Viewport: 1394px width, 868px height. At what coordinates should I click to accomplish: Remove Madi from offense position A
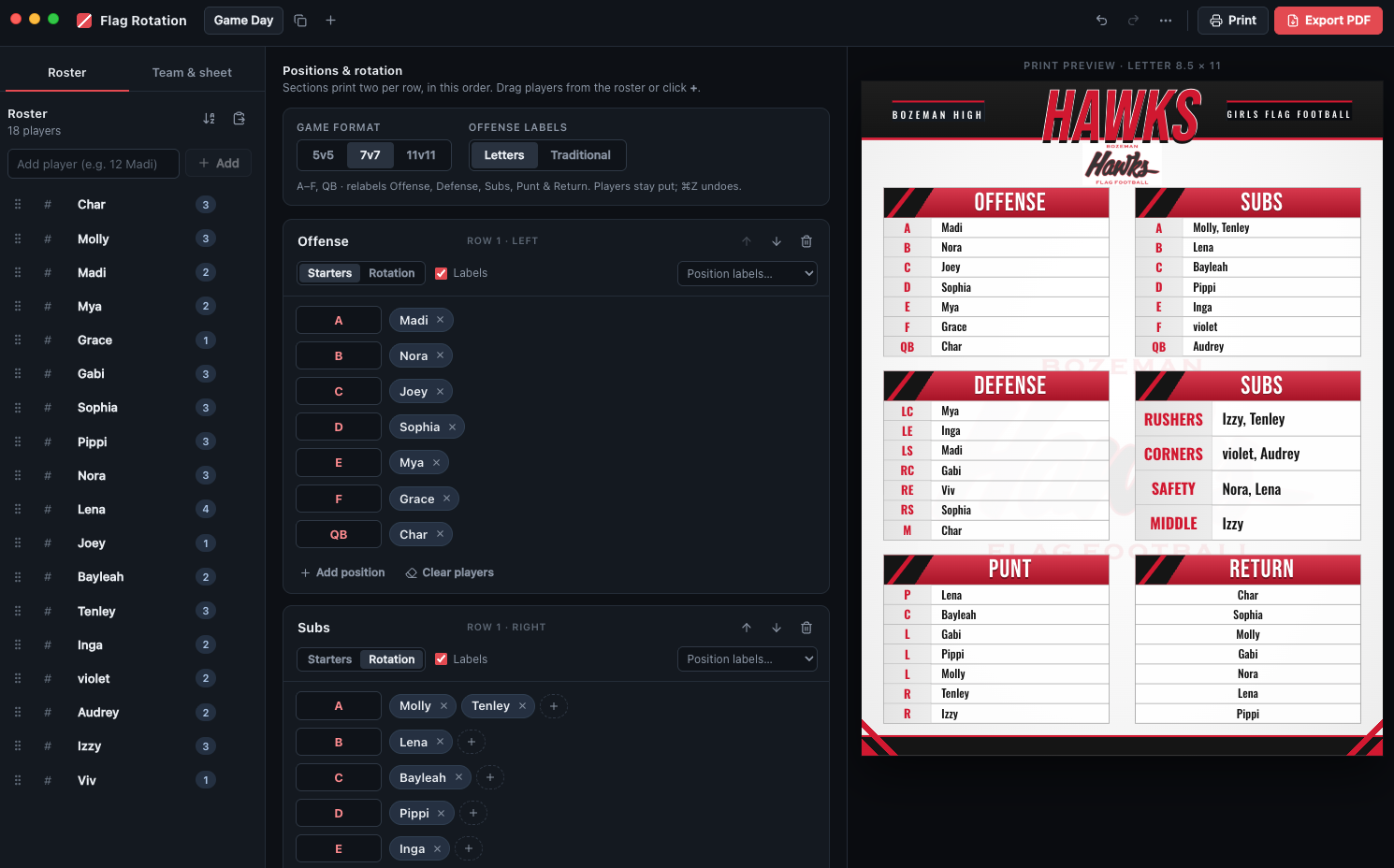pos(441,320)
